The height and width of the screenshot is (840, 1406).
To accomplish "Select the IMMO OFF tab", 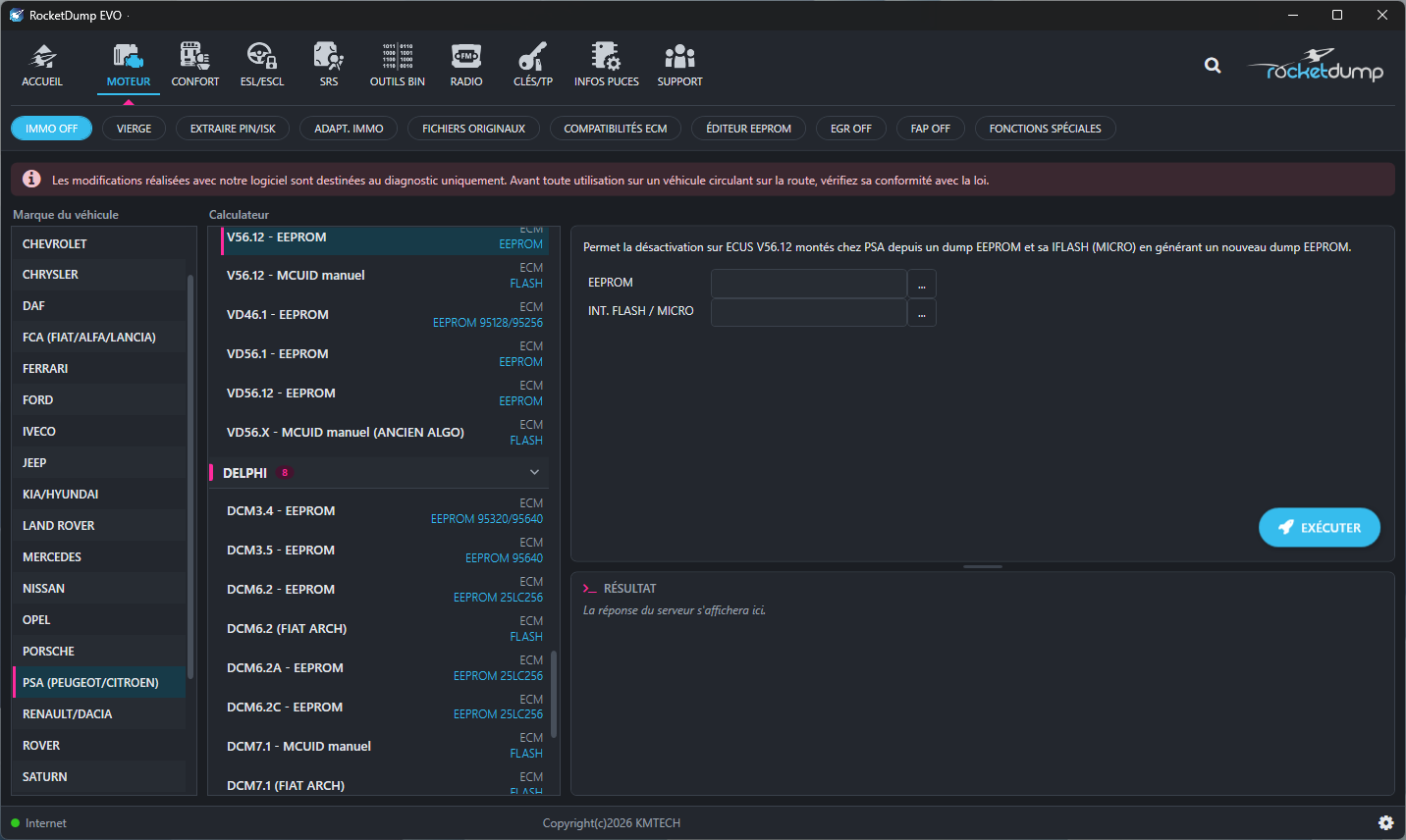I will (51, 129).
